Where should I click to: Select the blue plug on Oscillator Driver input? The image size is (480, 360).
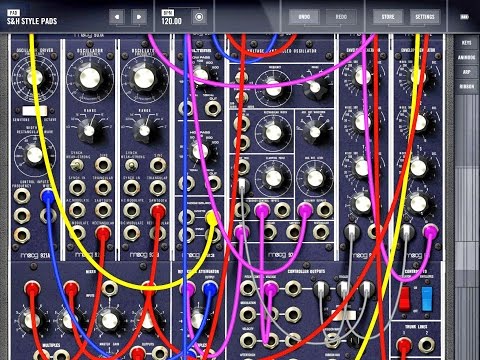pos(47,195)
